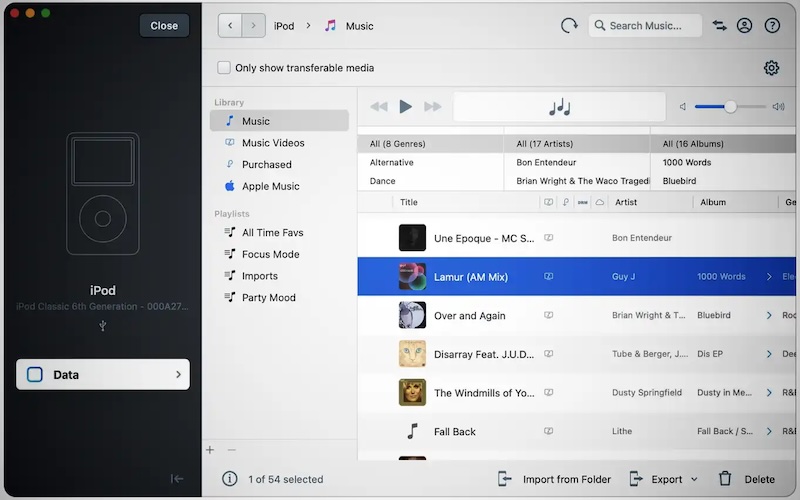Click Import from Folder

(554, 479)
